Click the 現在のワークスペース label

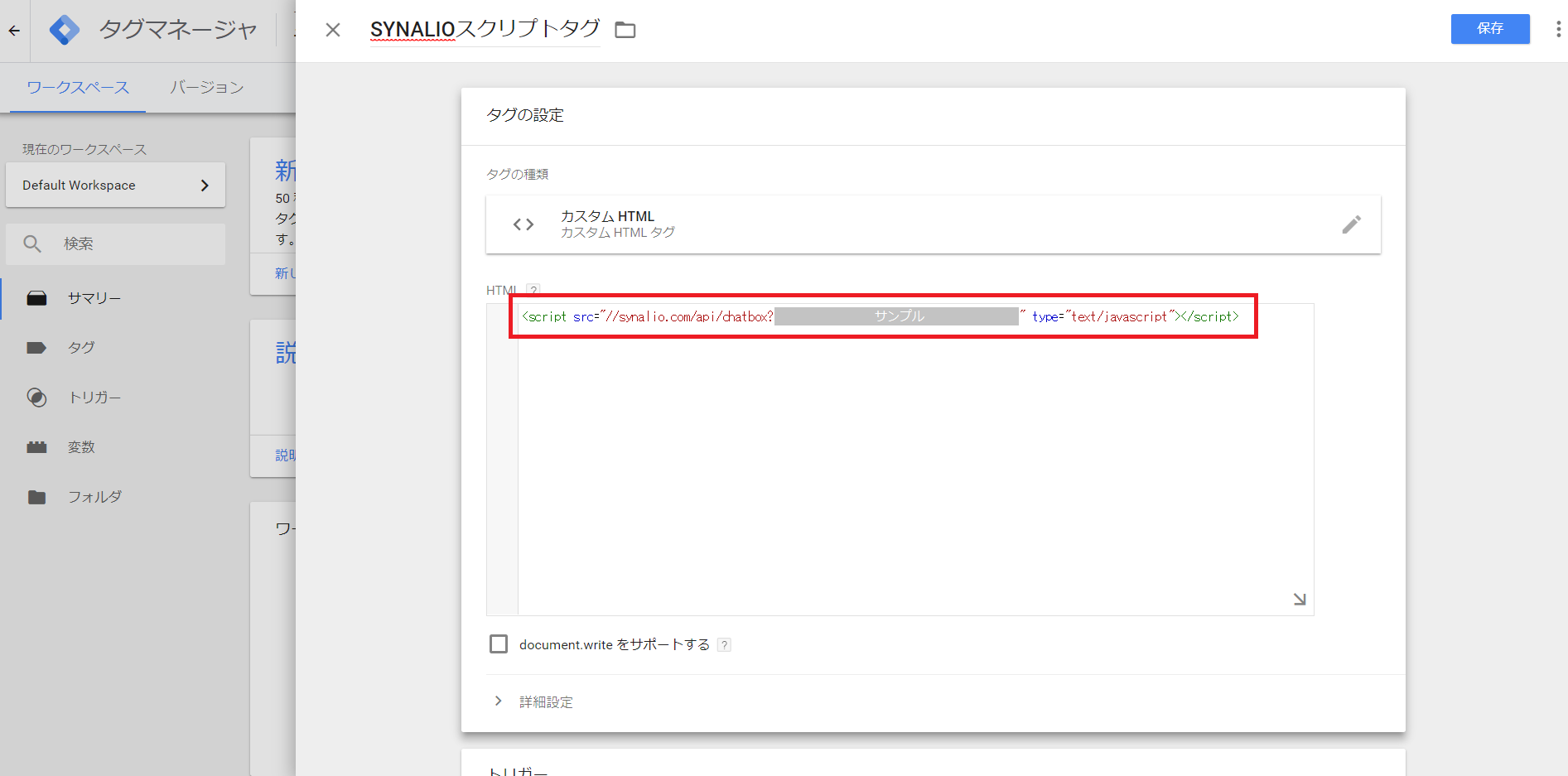tap(84, 149)
